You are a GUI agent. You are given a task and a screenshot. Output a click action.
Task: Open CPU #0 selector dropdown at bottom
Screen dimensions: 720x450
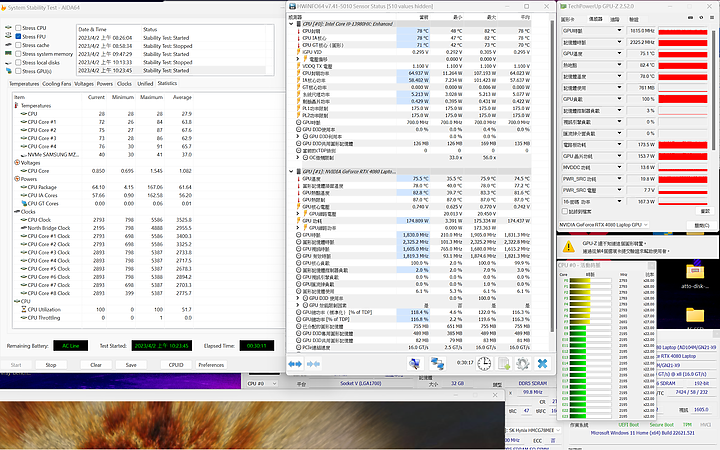tap(263, 383)
